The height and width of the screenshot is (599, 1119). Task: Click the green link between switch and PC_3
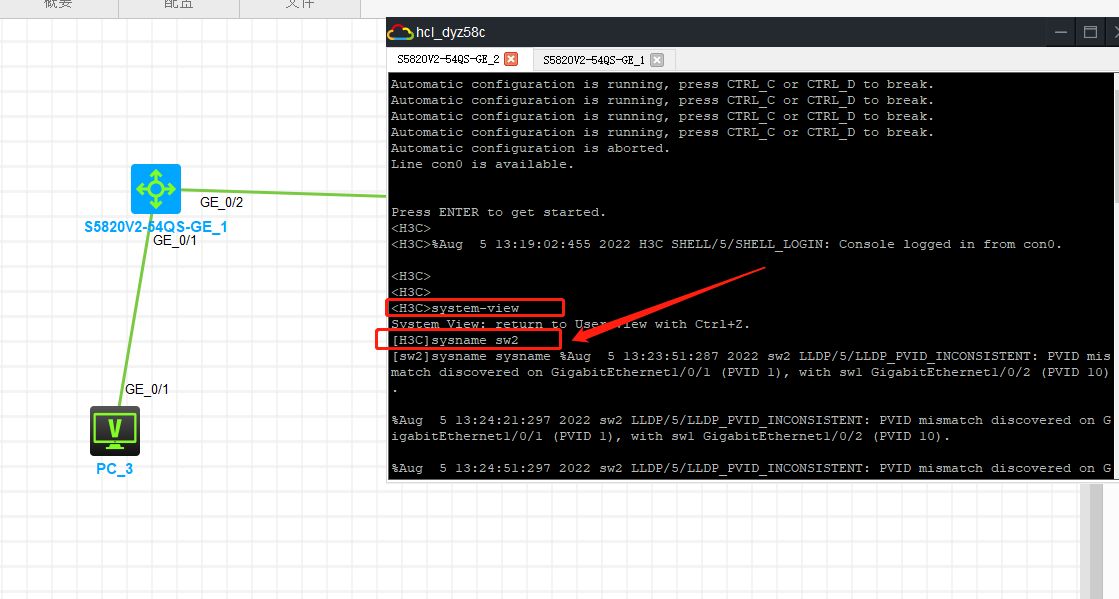coord(135,310)
